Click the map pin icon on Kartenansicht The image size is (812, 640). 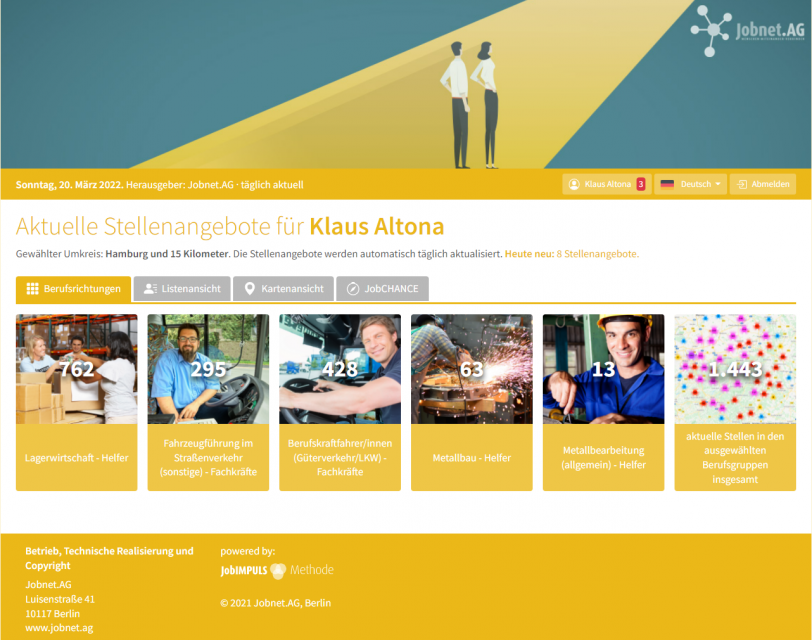coord(250,289)
